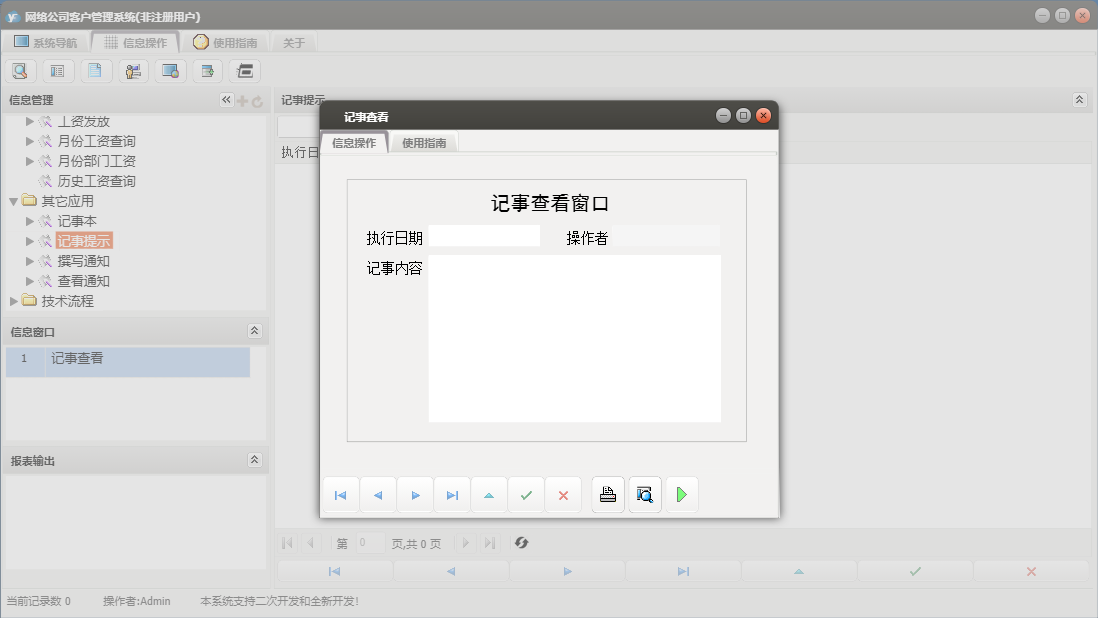Viewport: 1098px width, 618px height.
Task: Expand the 技术流程 folder
Action: pyautogui.click(x=13, y=300)
